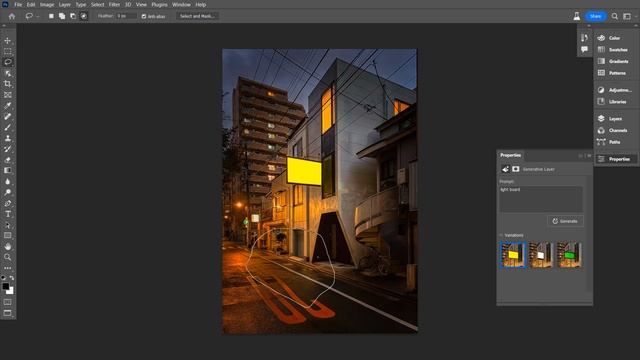Viewport: 640px width, 360px height.
Task: Select the Rectangle shape tool
Action: click(8, 236)
